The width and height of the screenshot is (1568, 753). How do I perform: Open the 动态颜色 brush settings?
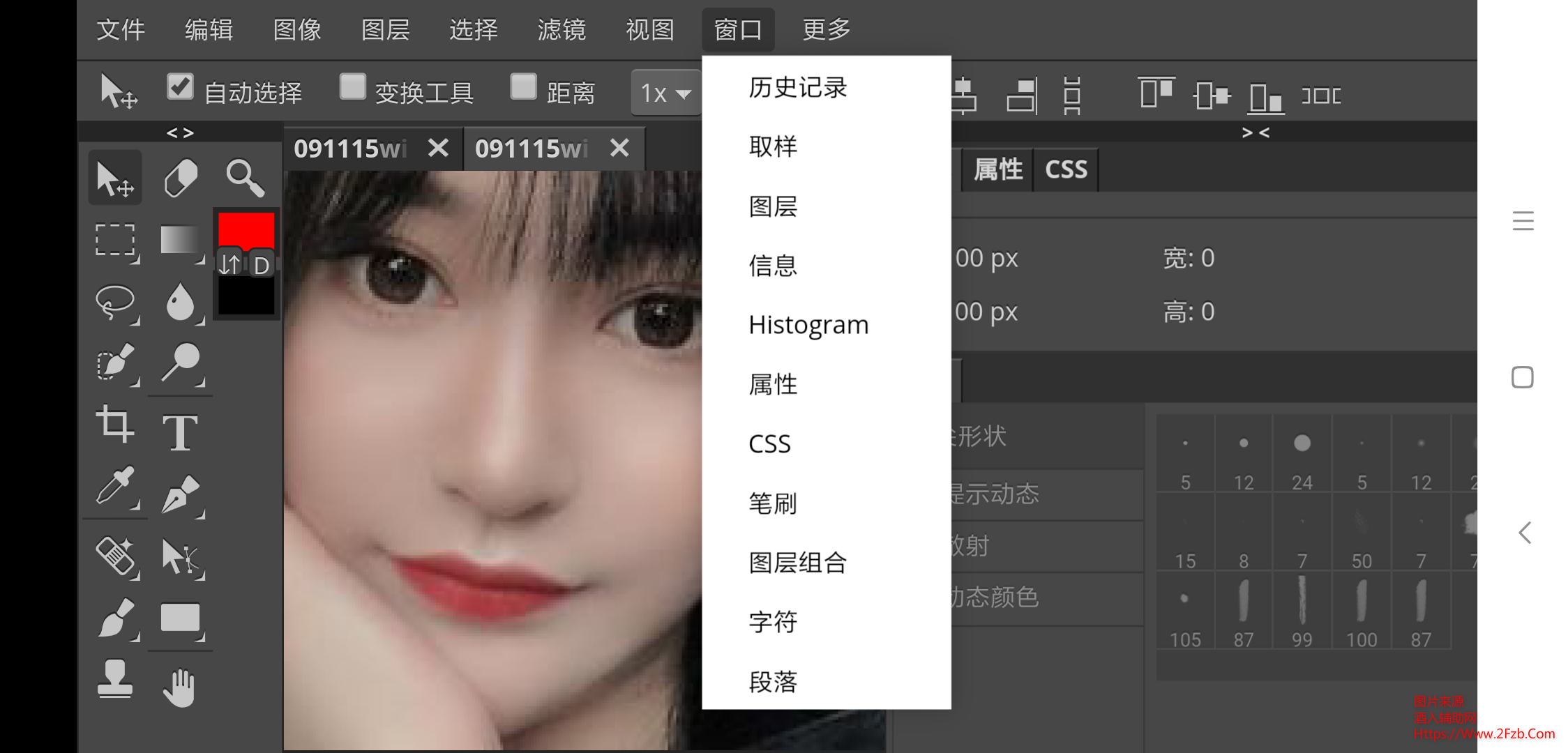[1046, 598]
